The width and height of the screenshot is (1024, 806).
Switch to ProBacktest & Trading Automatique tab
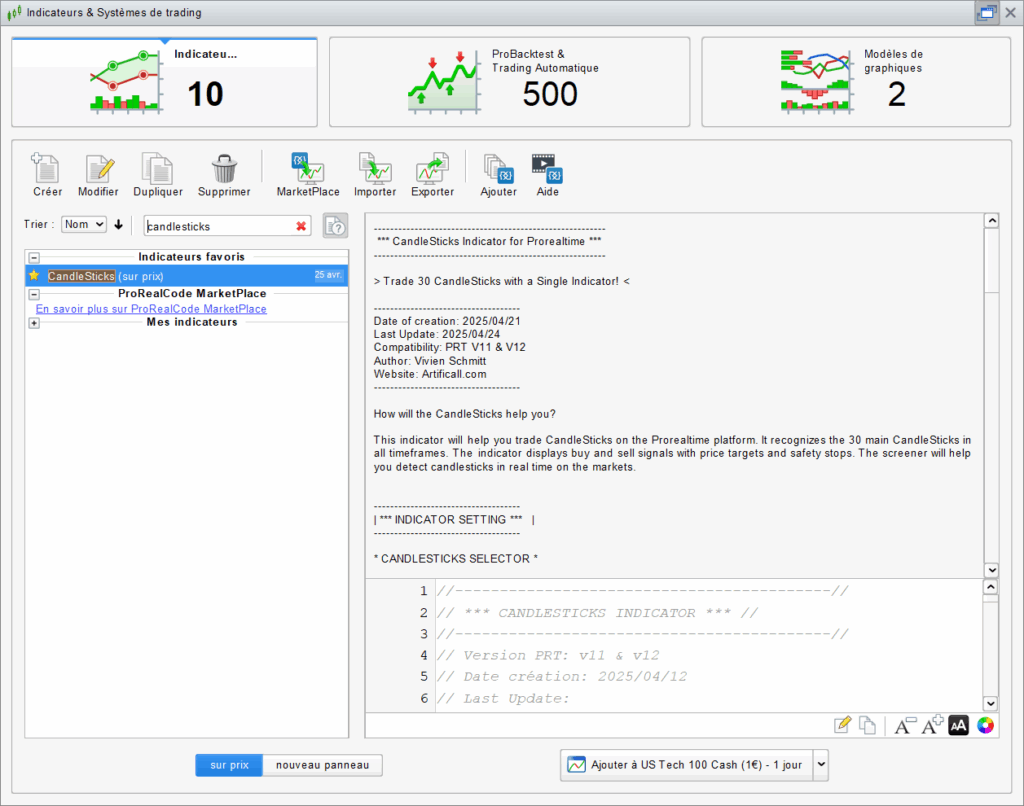tap(509, 82)
